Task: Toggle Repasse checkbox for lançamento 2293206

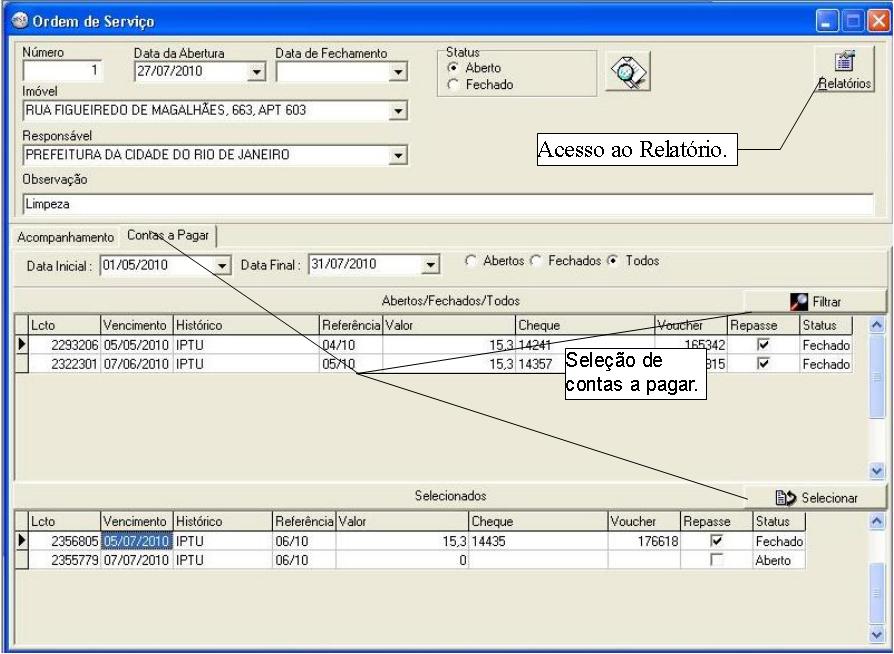Action: pyautogui.click(x=763, y=345)
